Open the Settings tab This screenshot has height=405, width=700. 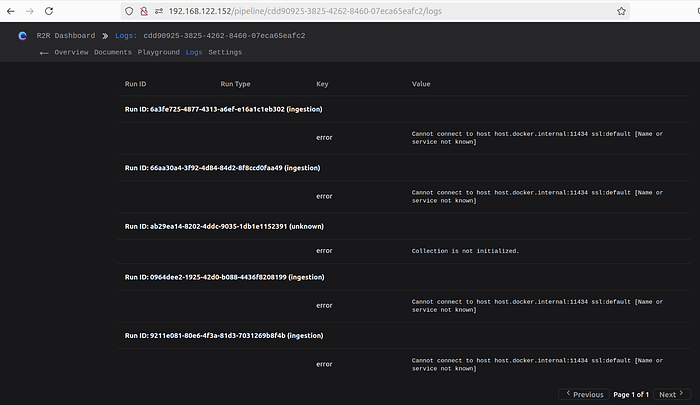click(x=225, y=52)
